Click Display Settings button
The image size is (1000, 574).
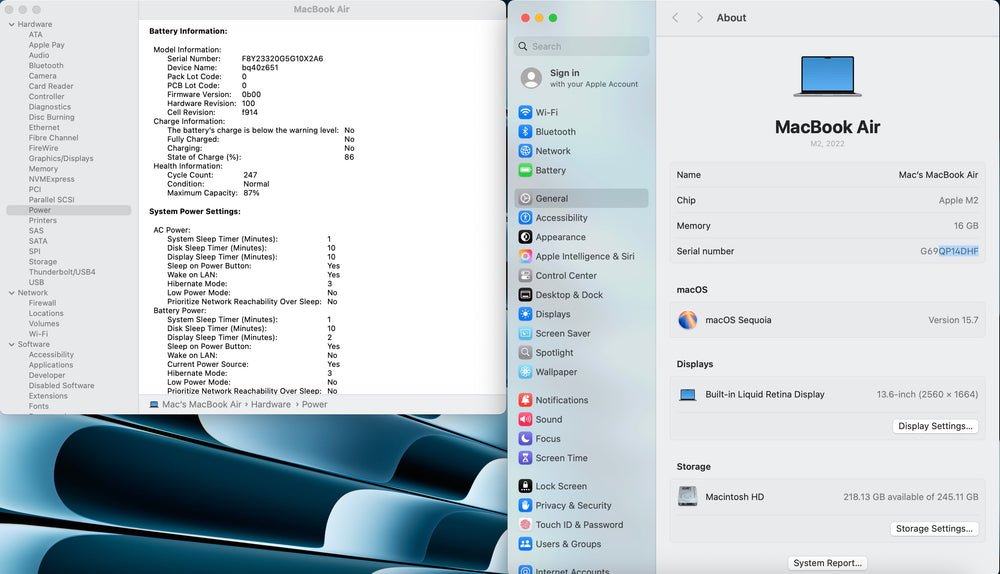pyautogui.click(x=935, y=426)
